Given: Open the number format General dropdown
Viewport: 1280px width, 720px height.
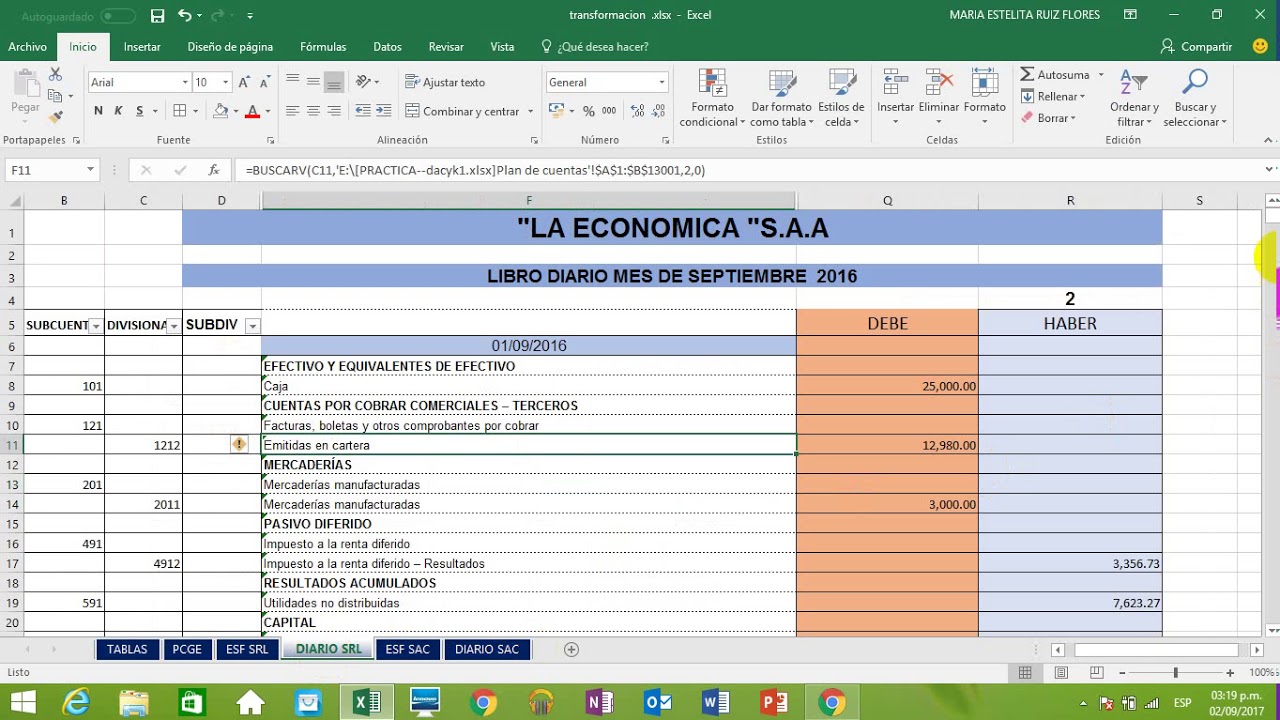Looking at the screenshot, I should coord(661,83).
